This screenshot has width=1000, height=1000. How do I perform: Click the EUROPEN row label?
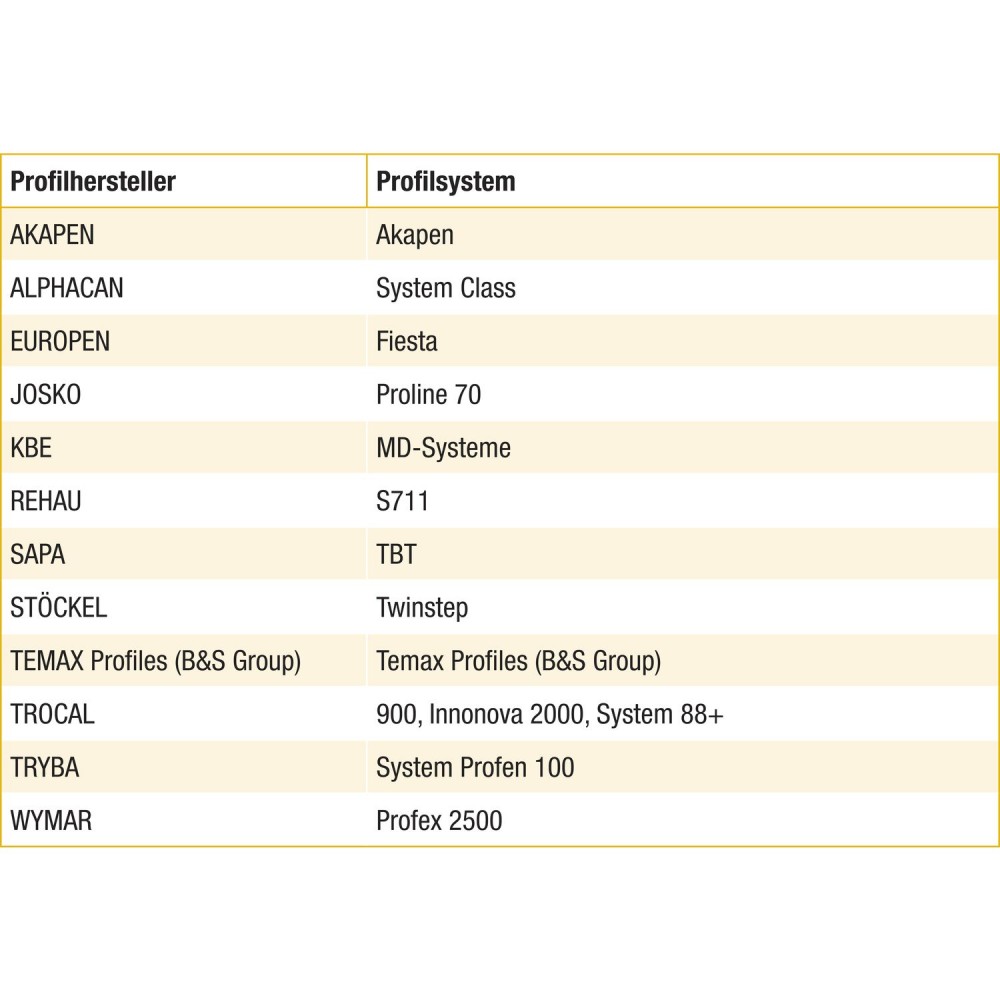click(x=60, y=341)
